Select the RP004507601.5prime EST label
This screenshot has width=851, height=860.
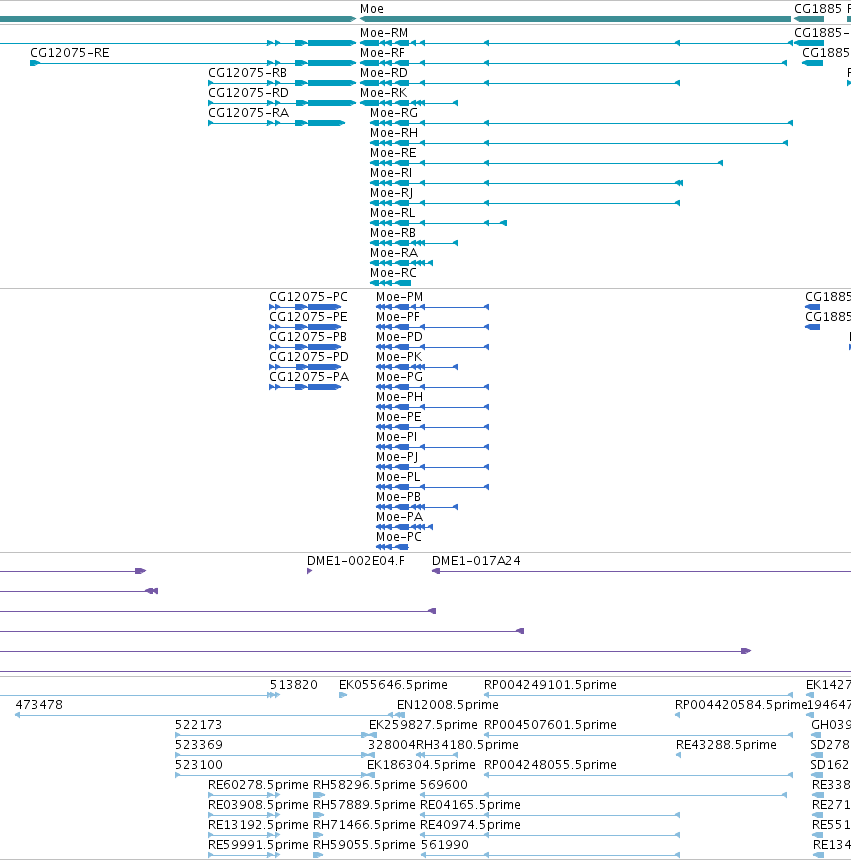pyautogui.click(x=550, y=725)
